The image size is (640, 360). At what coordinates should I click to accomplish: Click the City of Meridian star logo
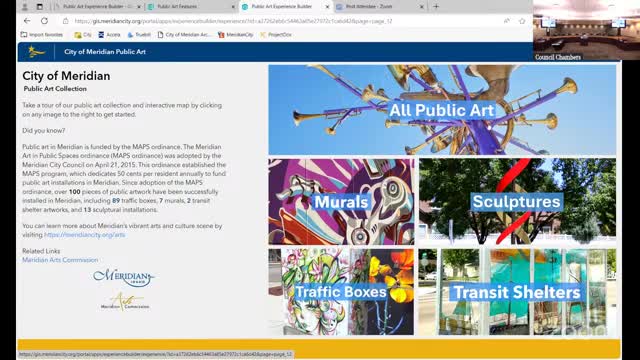(36, 52)
